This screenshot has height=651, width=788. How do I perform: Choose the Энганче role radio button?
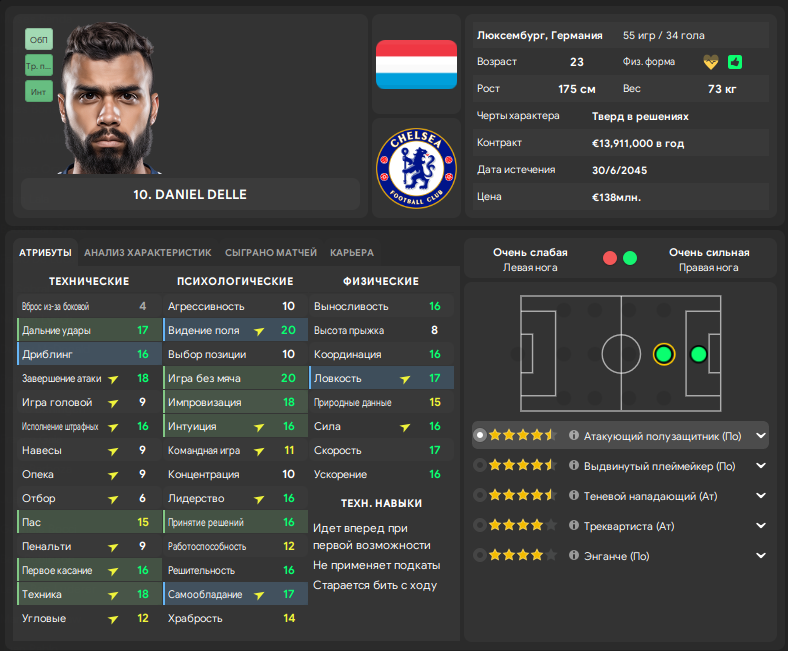click(x=481, y=556)
